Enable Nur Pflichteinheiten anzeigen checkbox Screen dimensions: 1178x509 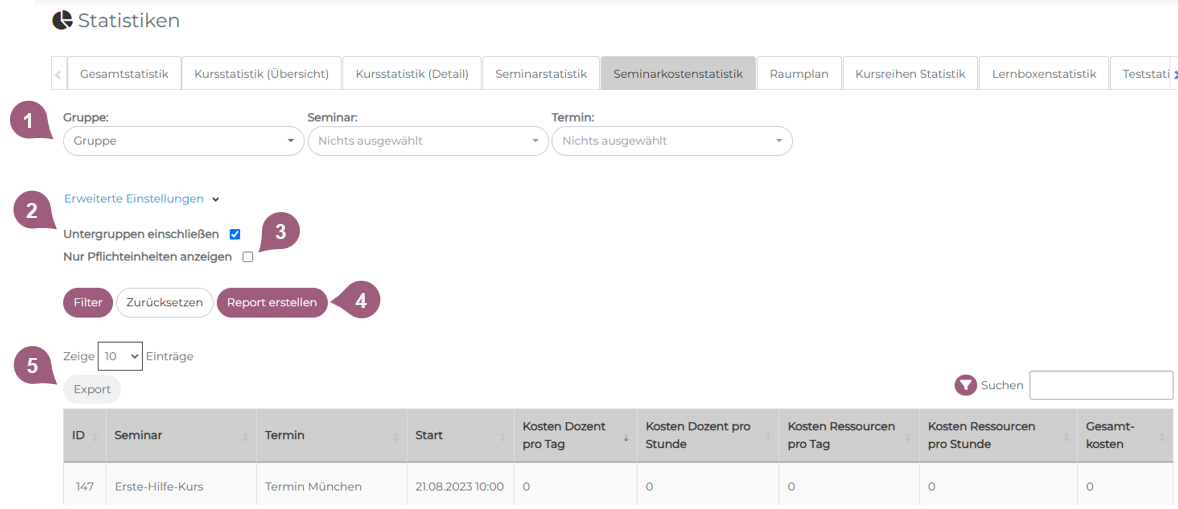(x=248, y=257)
